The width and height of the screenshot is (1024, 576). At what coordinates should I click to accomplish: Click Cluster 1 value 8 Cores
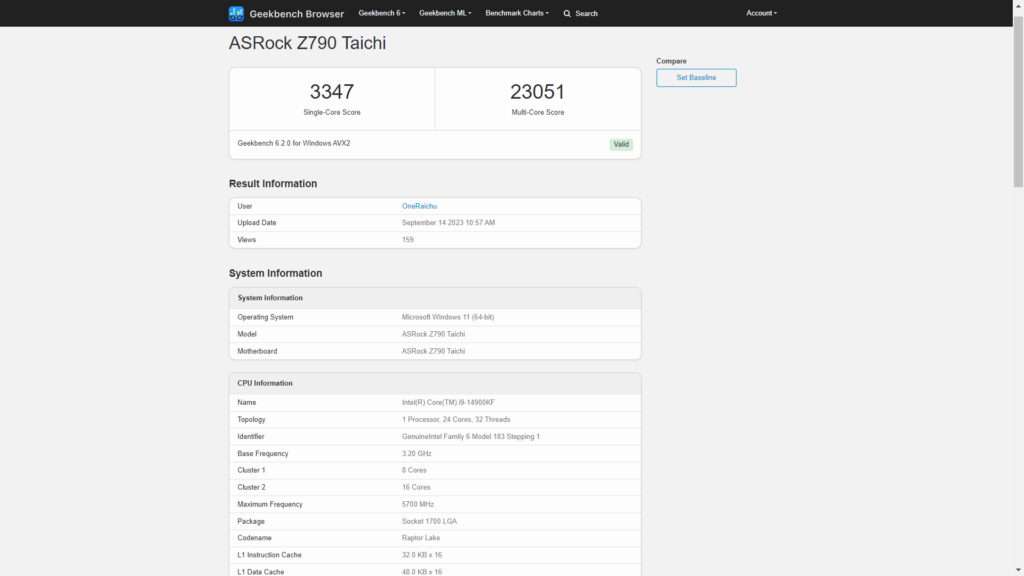click(x=413, y=470)
